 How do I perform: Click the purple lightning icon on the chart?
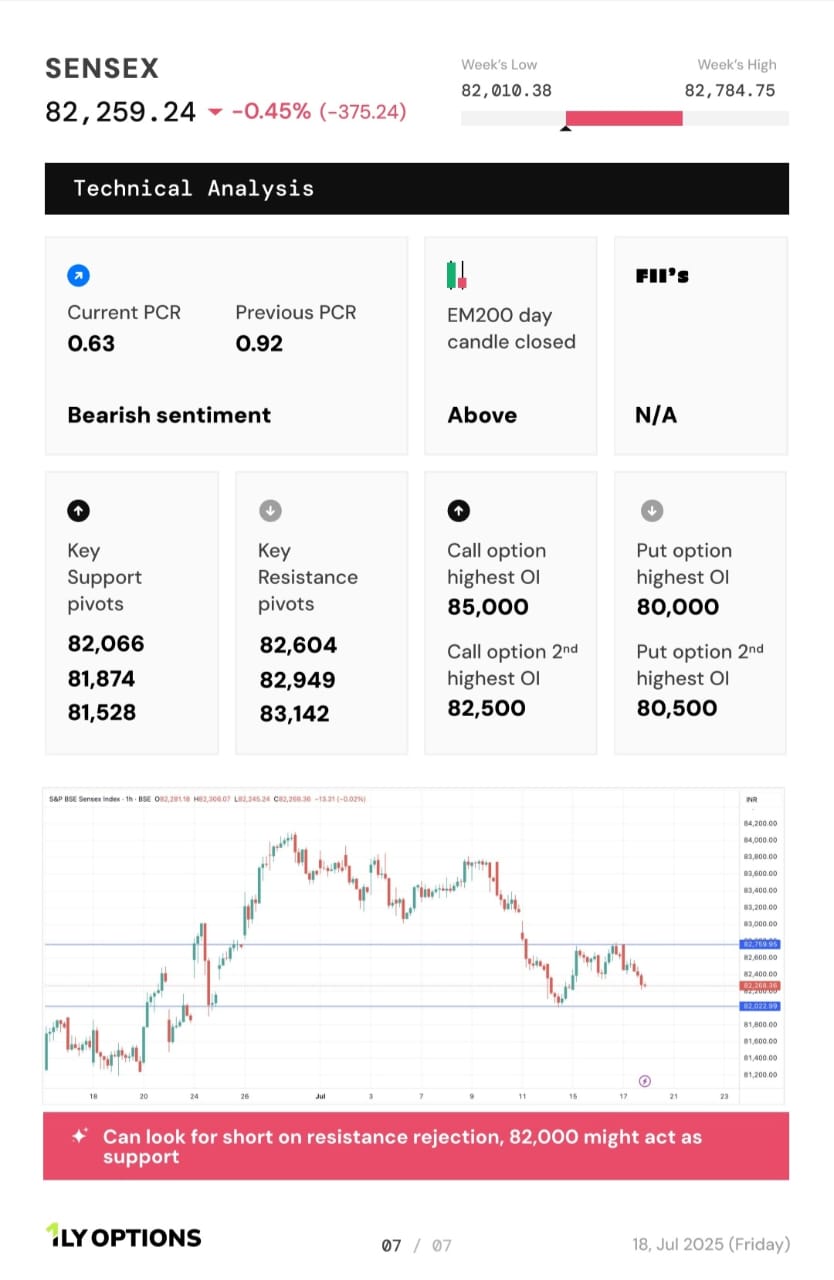click(645, 1080)
